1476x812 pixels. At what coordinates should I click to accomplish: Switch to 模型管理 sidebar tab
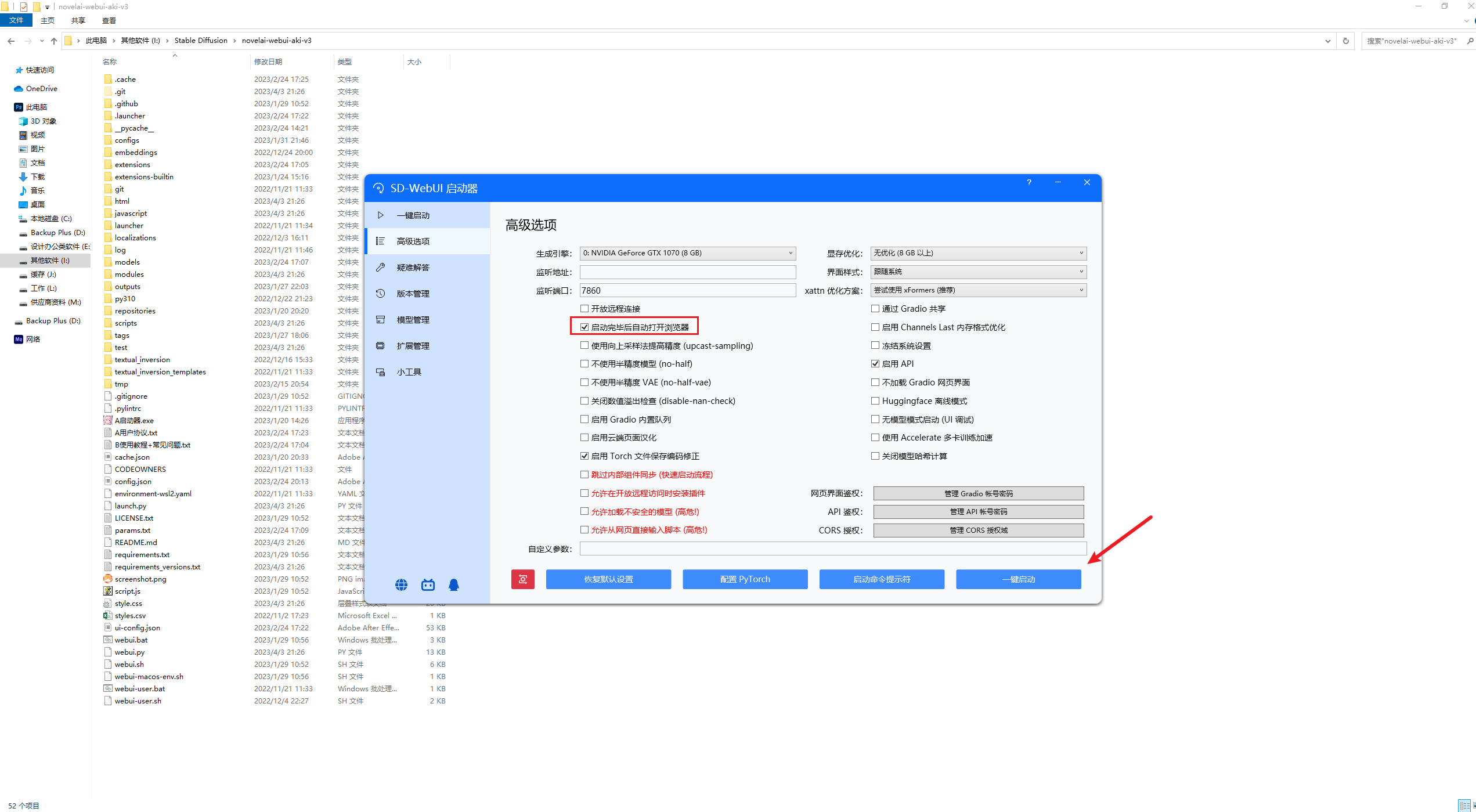(413, 320)
